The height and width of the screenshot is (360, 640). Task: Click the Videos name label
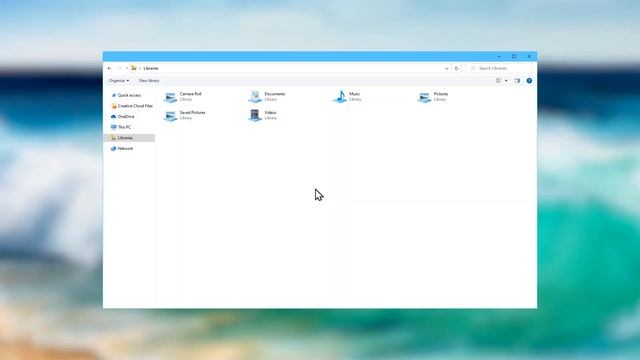tap(270, 113)
